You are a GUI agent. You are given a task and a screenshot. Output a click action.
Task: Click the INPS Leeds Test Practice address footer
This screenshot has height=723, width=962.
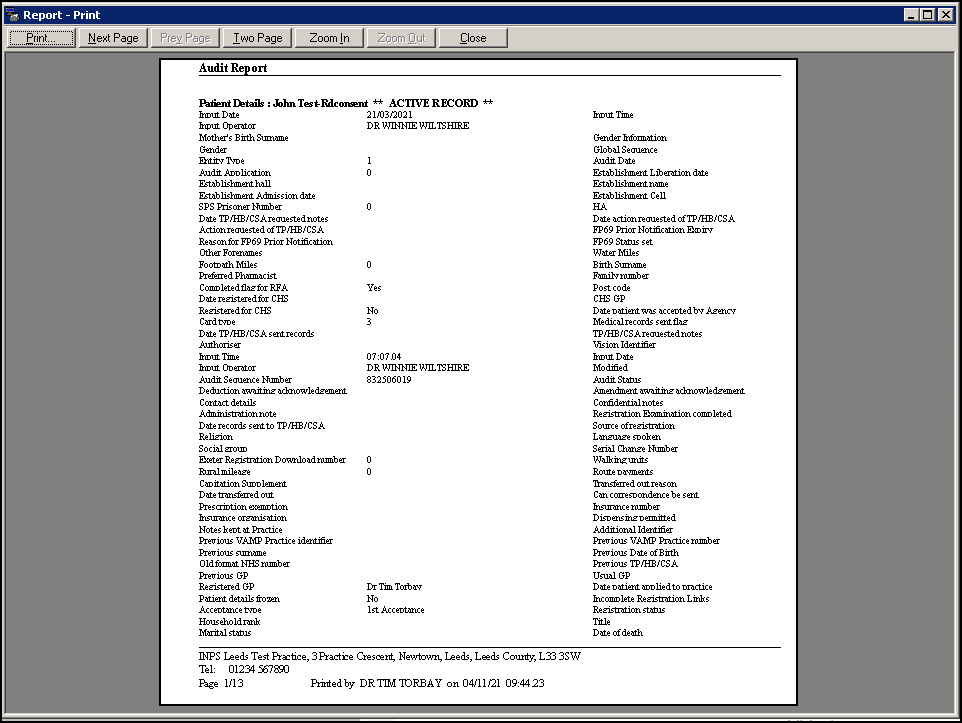pos(389,656)
